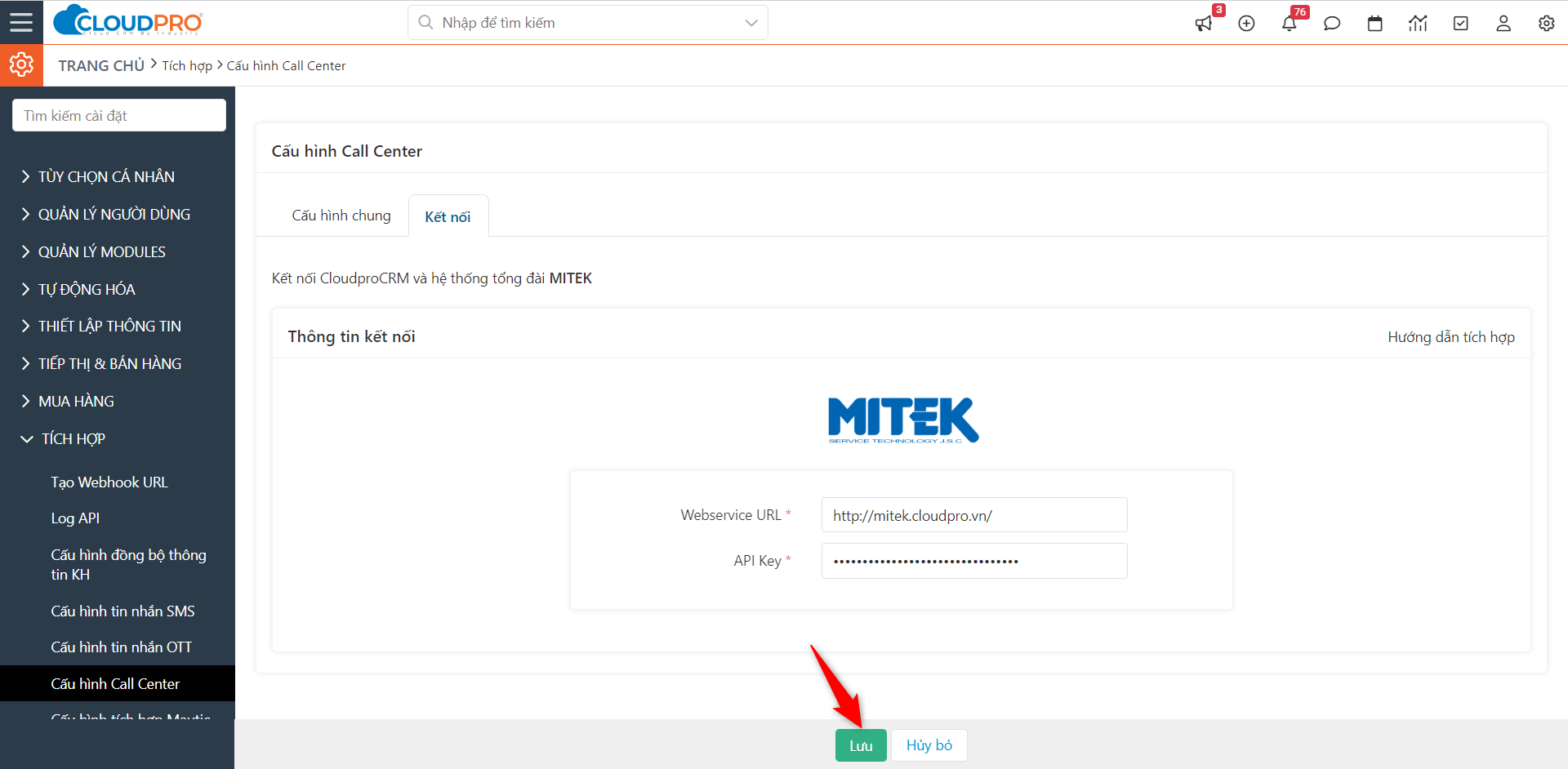Click Tích hợp breadcrumb
This screenshot has height=769, width=1568.
(187, 65)
